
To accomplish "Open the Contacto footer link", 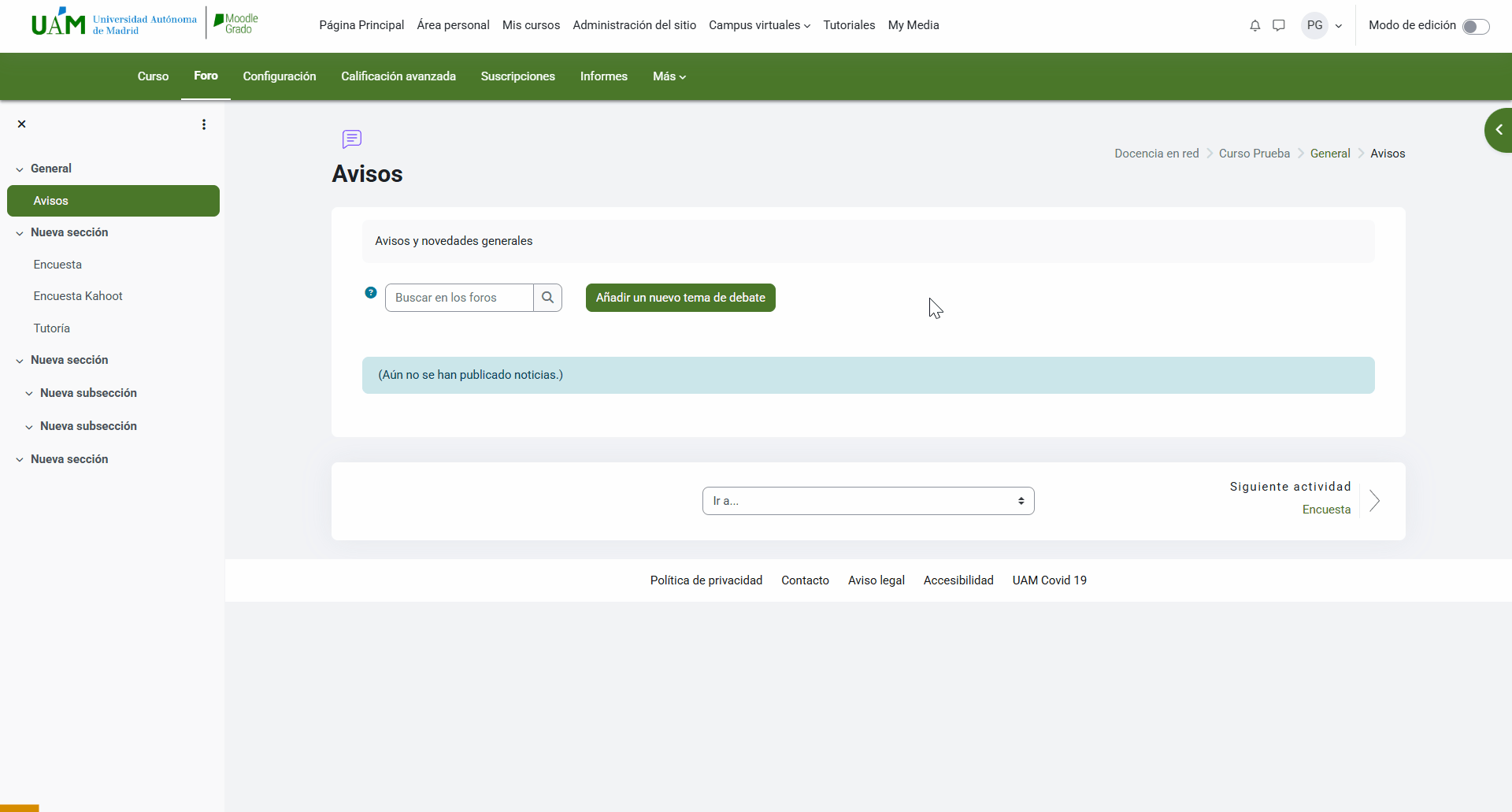I will pos(805,580).
